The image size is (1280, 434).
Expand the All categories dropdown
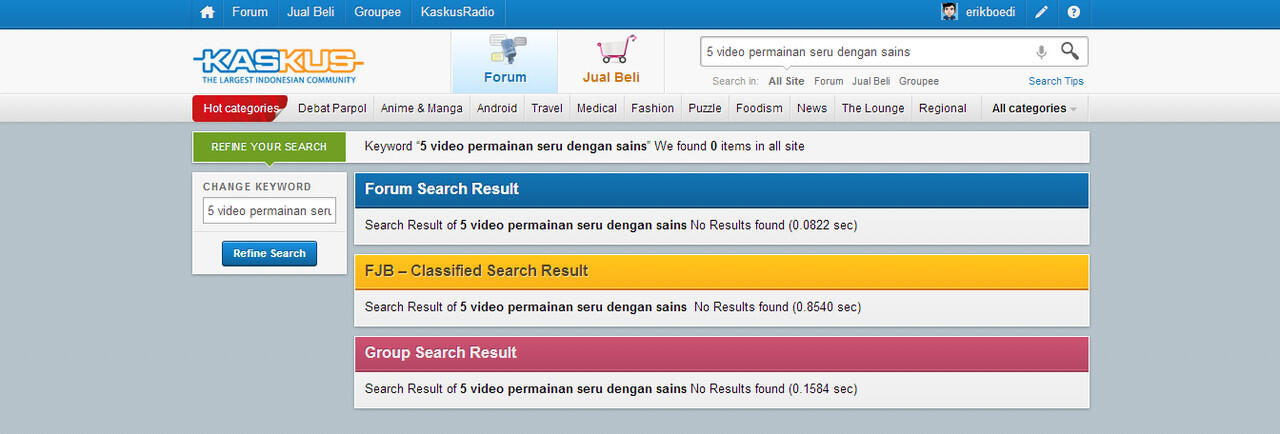coord(1034,108)
